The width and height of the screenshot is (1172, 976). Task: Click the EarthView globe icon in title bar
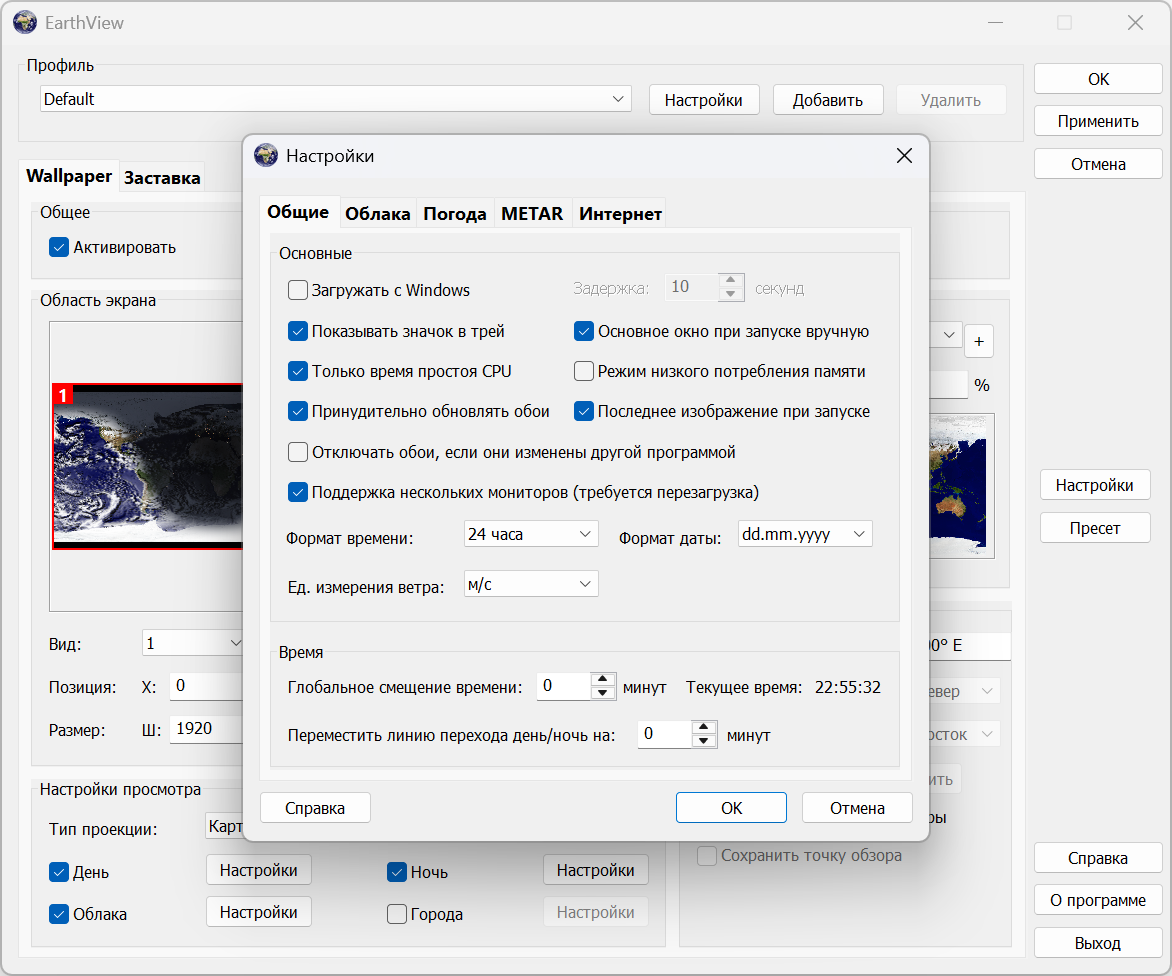25,22
